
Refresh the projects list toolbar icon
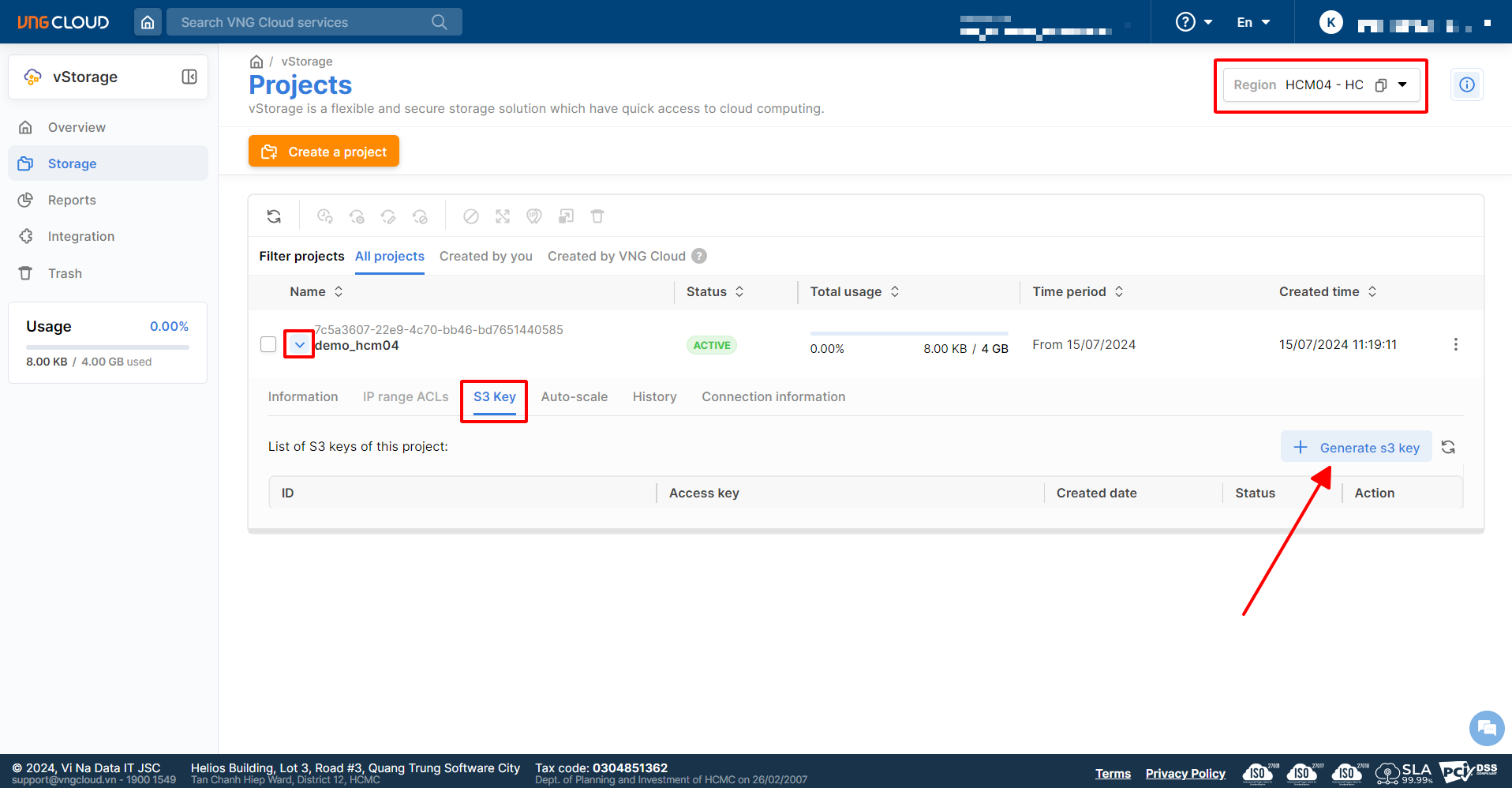[x=274, y=216]
